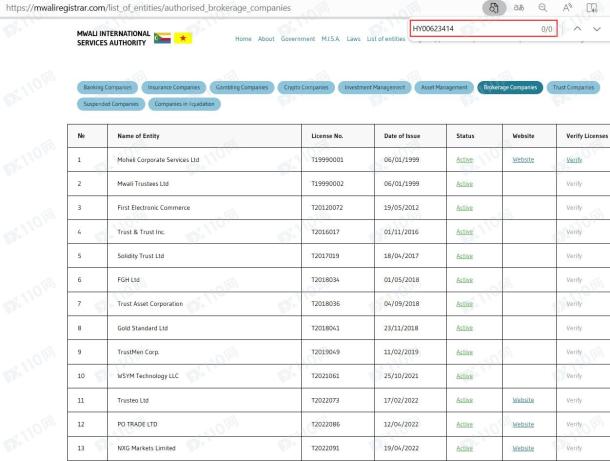
Task: Switch to Crypto Companies tab
Action: [x=306, y=88]
